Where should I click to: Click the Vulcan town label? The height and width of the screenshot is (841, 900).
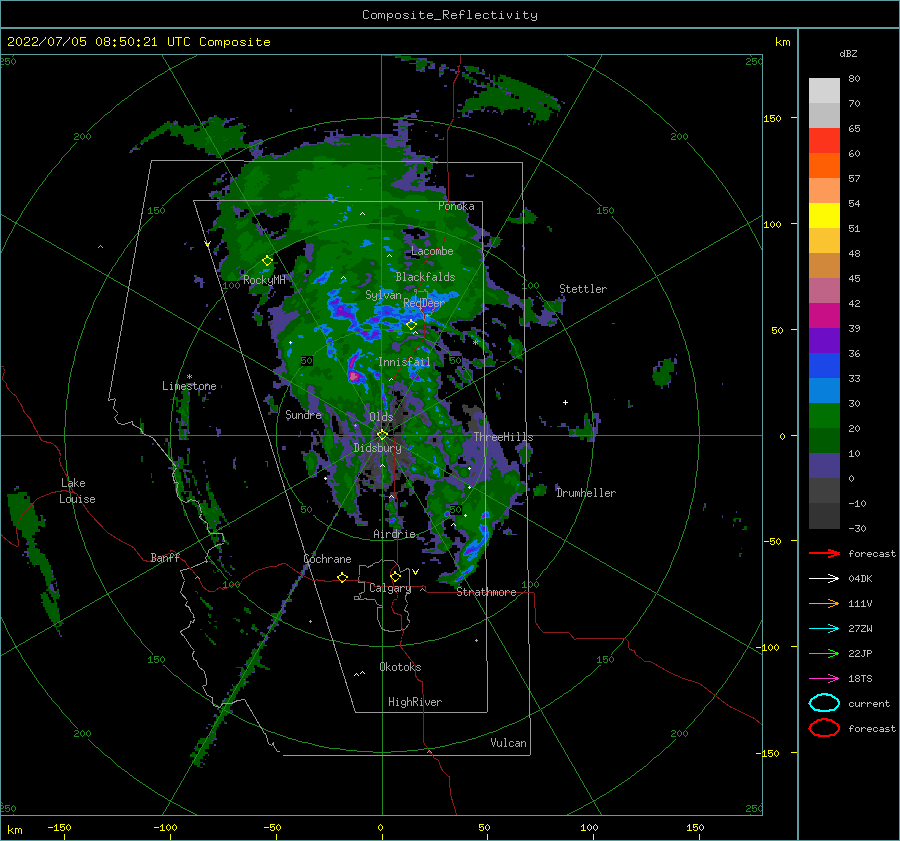(509, 743)
